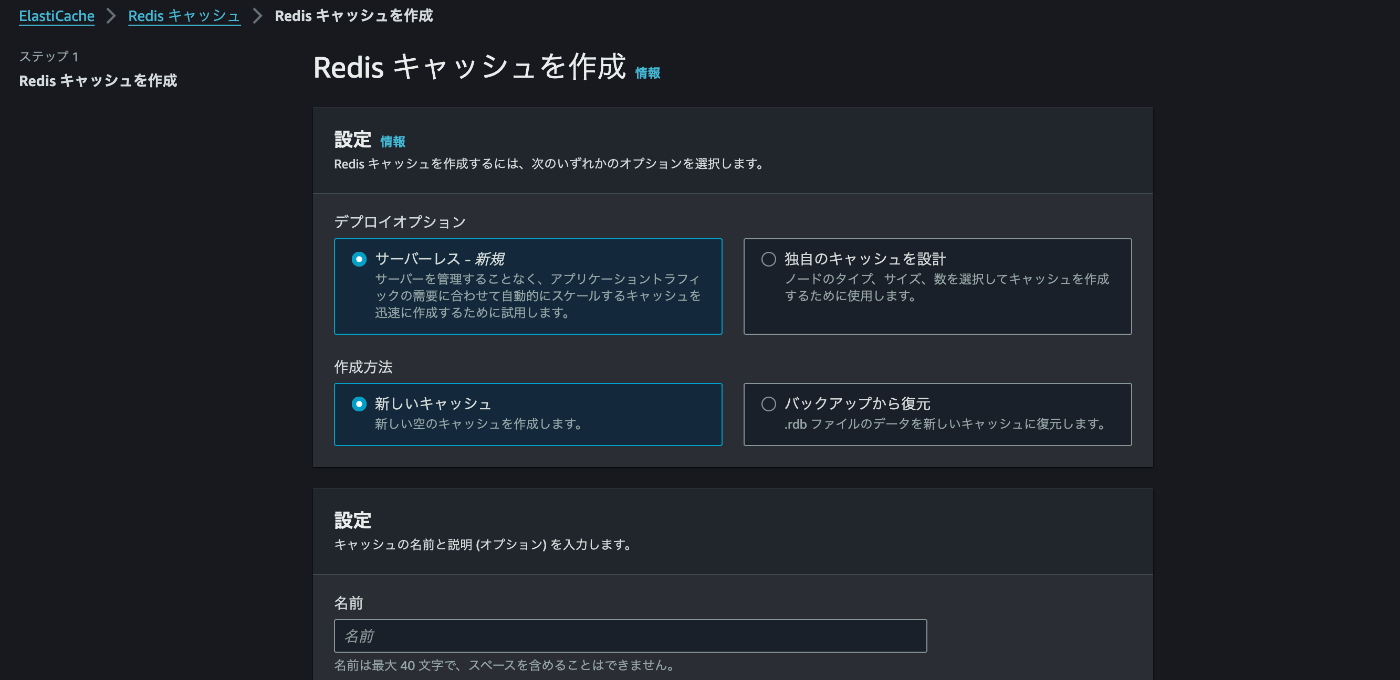Click the 作成方法 label

click(x=363, y=367)
